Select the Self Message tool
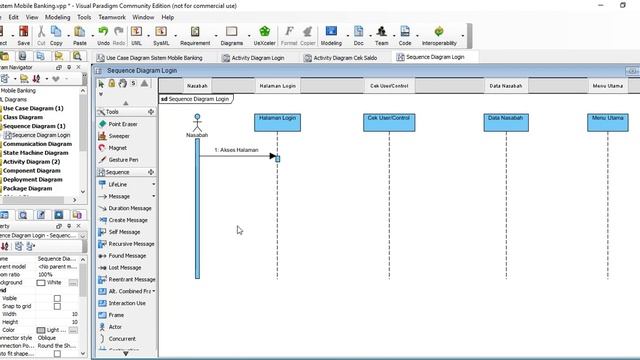The height and width of the screenshot is (360, 640). [124, 232]
